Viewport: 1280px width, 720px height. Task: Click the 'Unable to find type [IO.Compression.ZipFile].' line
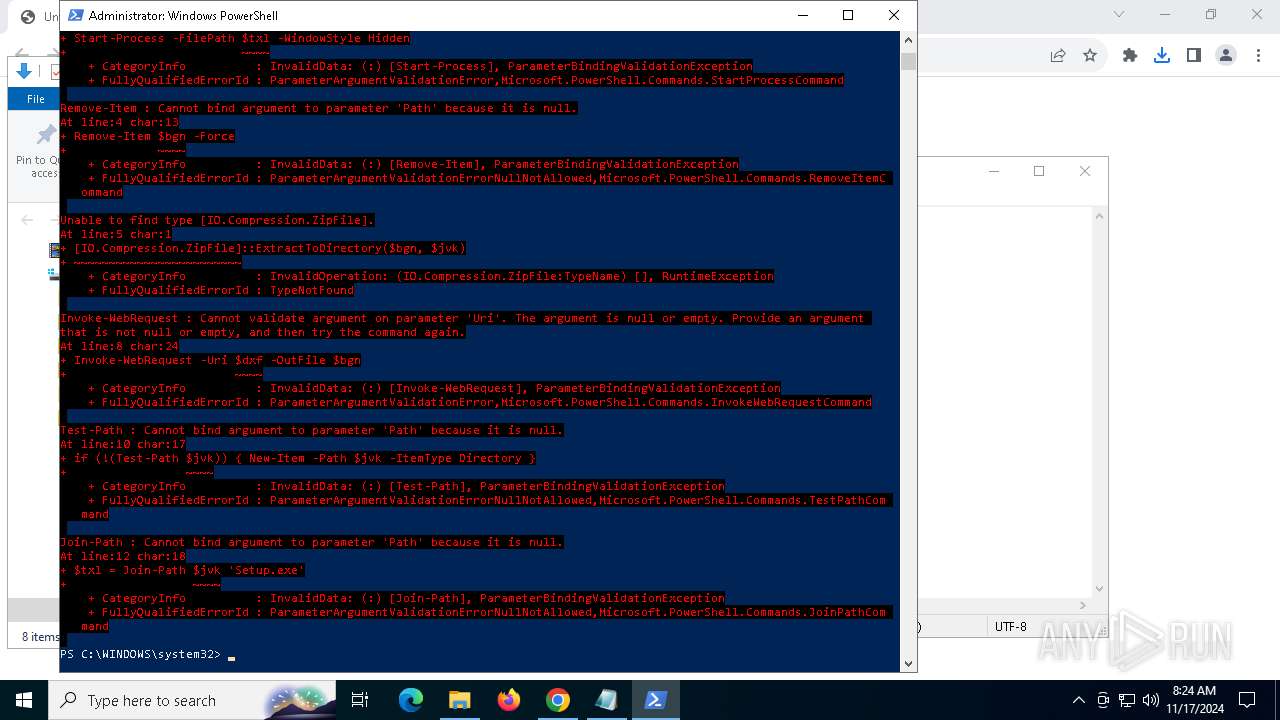coord(217,220)
